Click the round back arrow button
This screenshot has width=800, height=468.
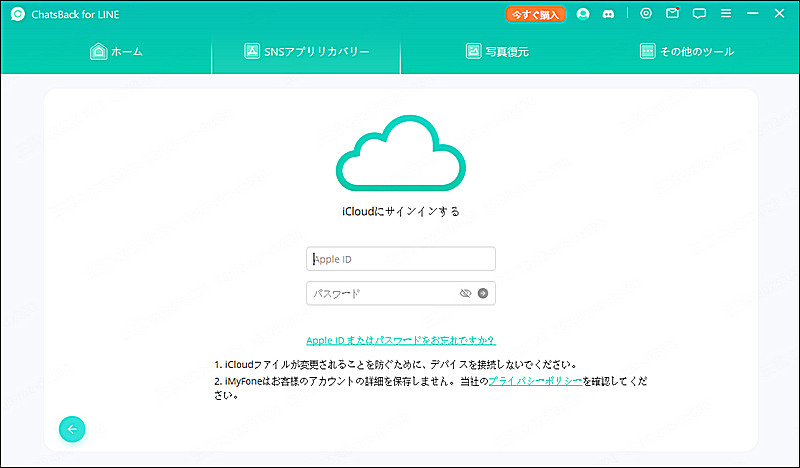click(72, 429)
